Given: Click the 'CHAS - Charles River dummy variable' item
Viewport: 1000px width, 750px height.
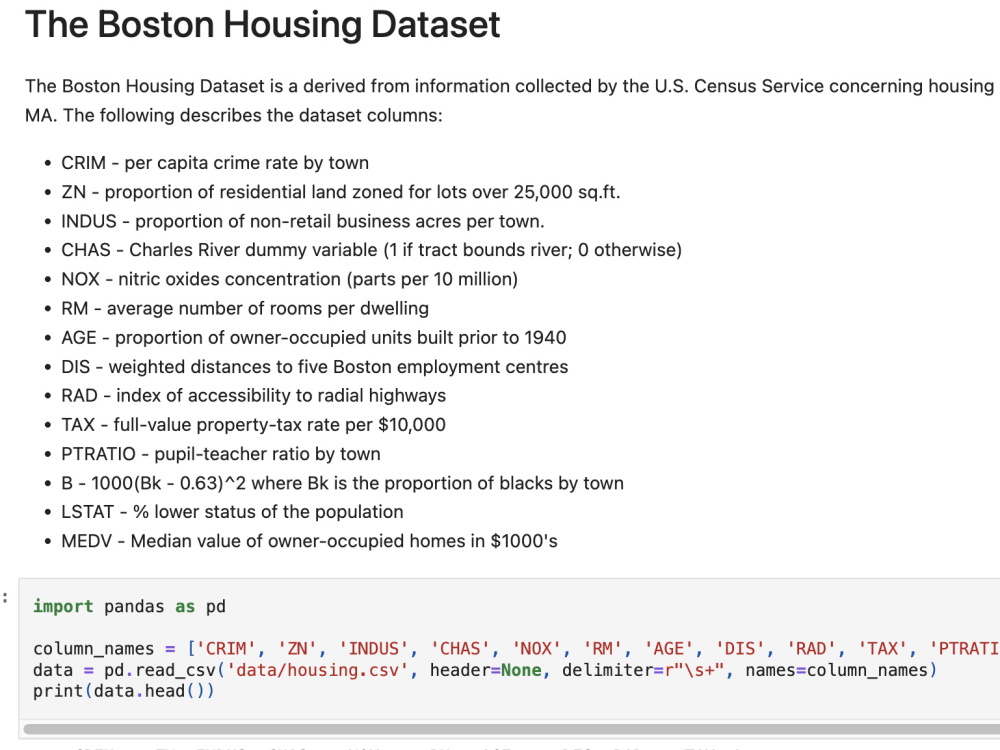Looking at the screenshot, I should 371,250.
